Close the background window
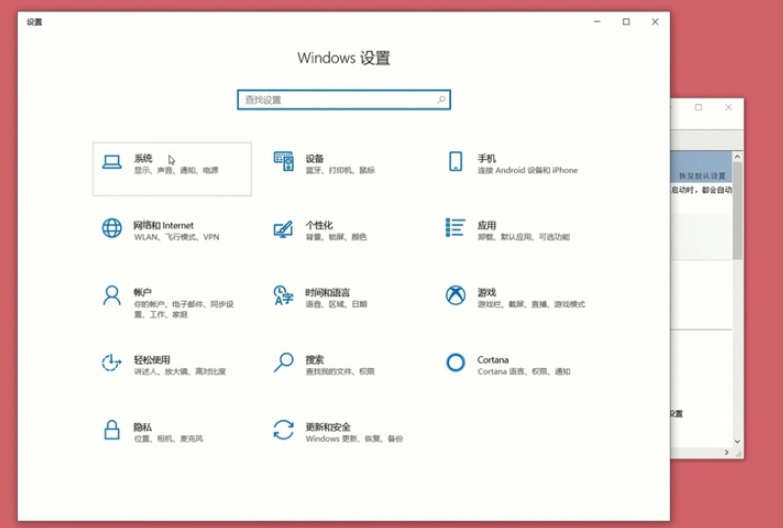Screen dimensions: 783x528 729,107
